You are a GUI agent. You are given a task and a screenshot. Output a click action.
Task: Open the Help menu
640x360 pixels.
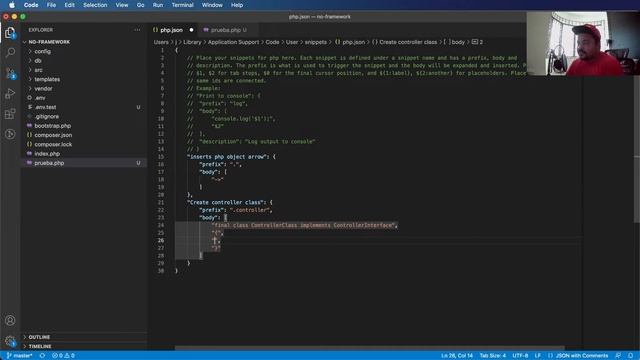click(x=237, y=5)
